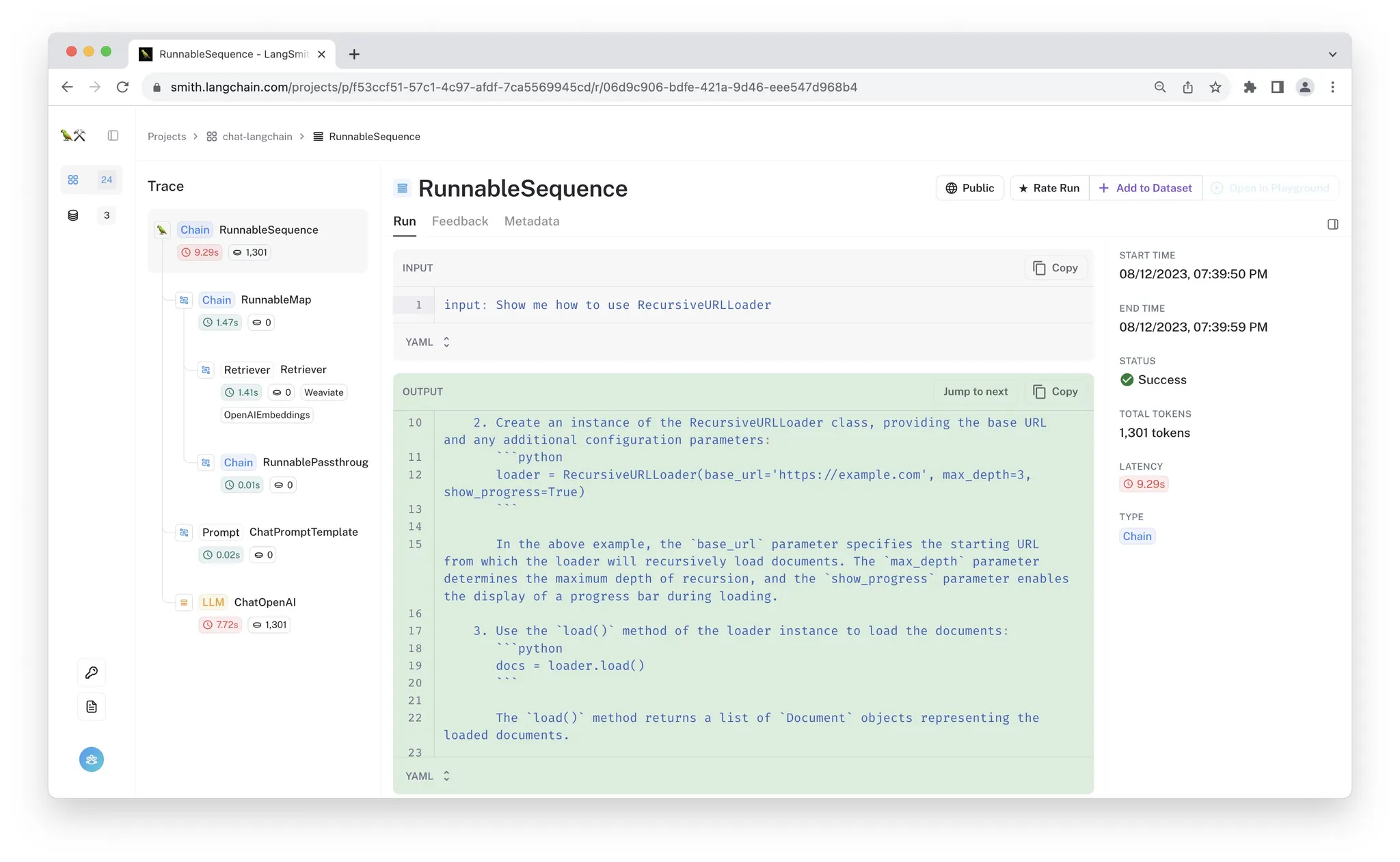Viewport: 1400px width, 862px height.
Task: Click the Chain type badge under TYPE
Action: click(1137, 537)
